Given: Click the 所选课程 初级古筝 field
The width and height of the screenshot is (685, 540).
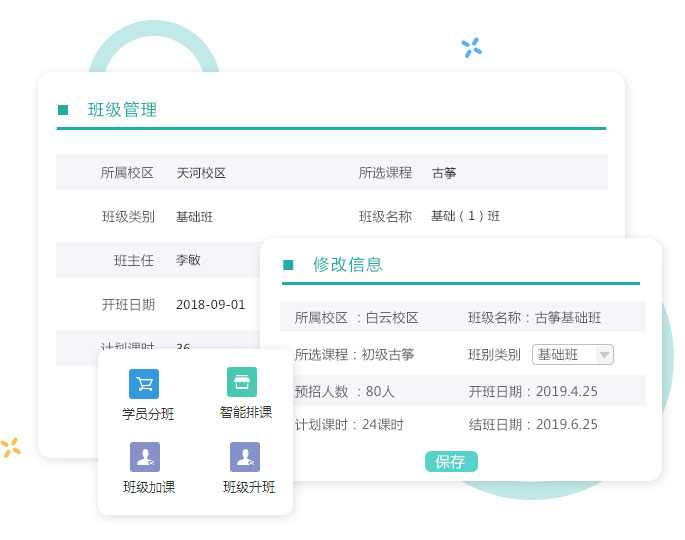Looking at the screenshot, I should coord(354,355).
